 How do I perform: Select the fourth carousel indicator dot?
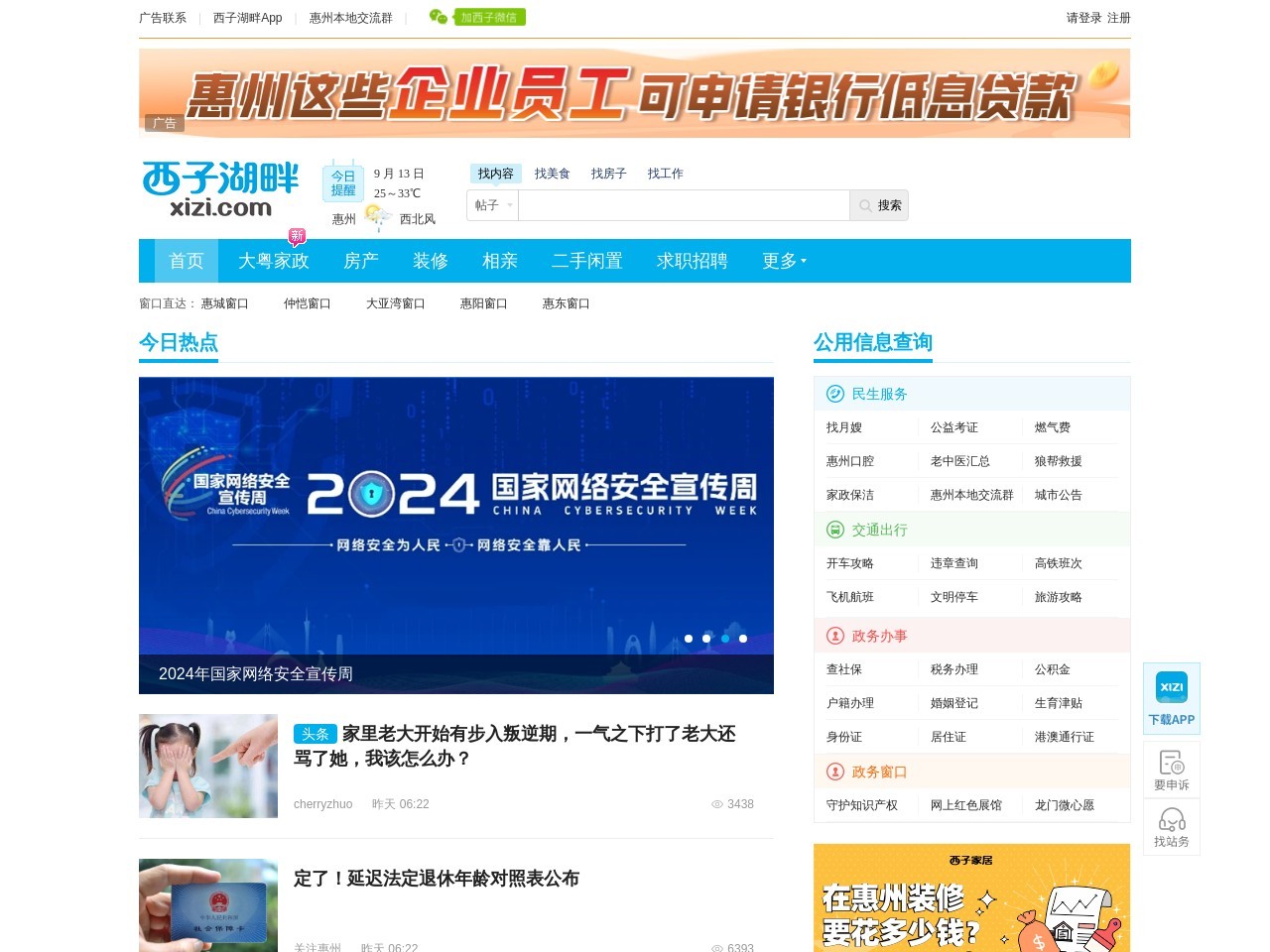click(x=742, y=639)
